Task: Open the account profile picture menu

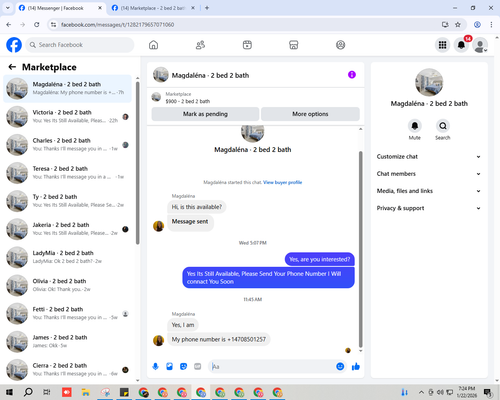Action: [x=480, y=45]
